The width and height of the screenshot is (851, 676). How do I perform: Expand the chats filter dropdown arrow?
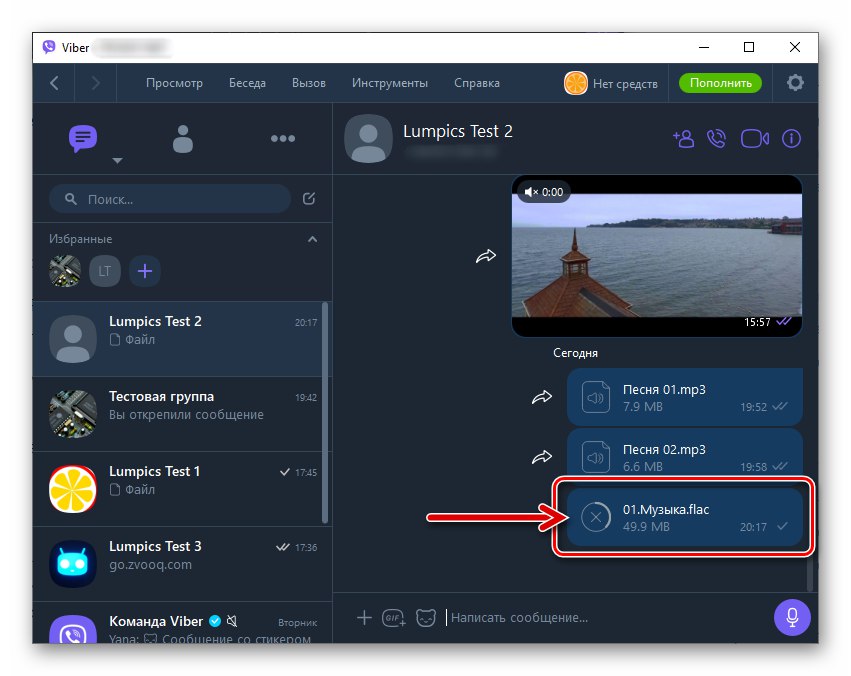[x=117, y=161]
